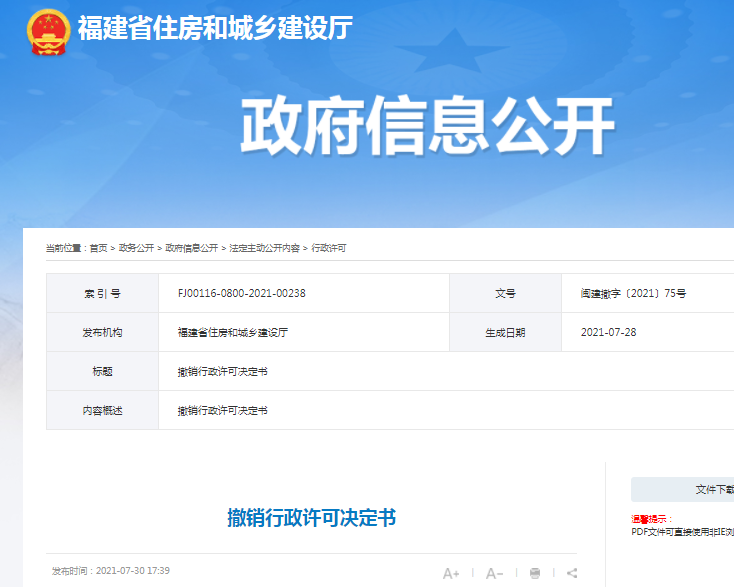Select 福建省住房和城乡建设厅 in the 发布机构 row
The image size is (734, 587).
(233, 332)
